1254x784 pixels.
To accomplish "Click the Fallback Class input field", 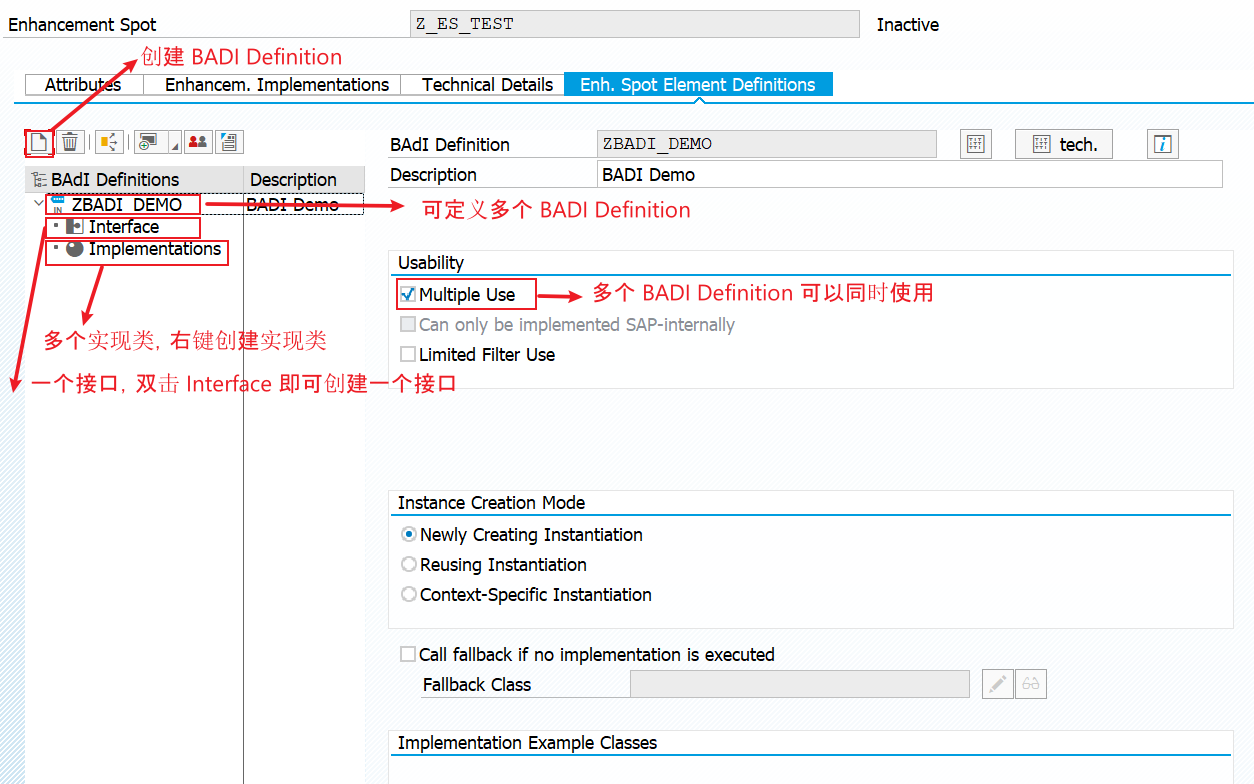I will 800,684.
